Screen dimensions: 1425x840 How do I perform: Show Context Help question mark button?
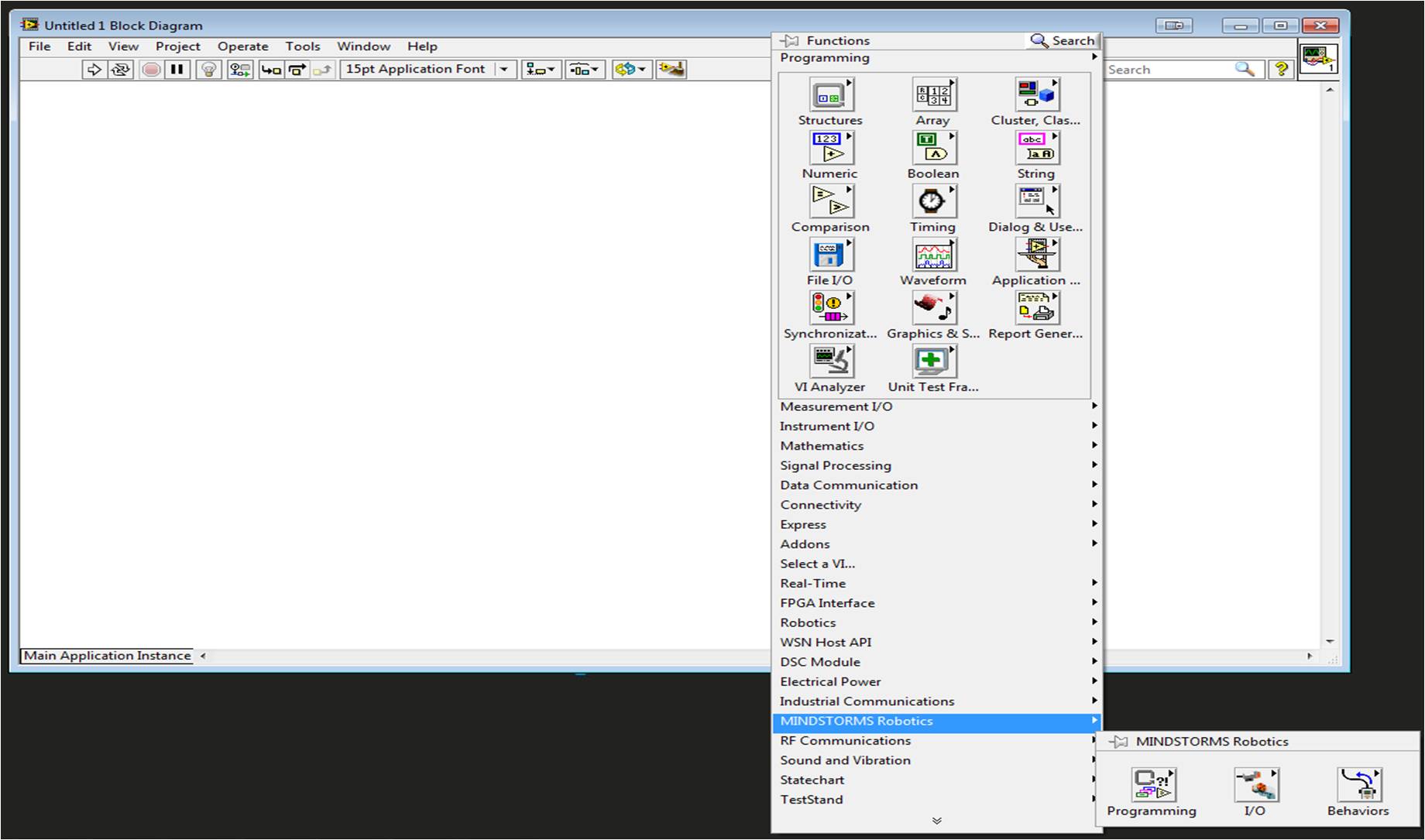(x=1281, y=69)
